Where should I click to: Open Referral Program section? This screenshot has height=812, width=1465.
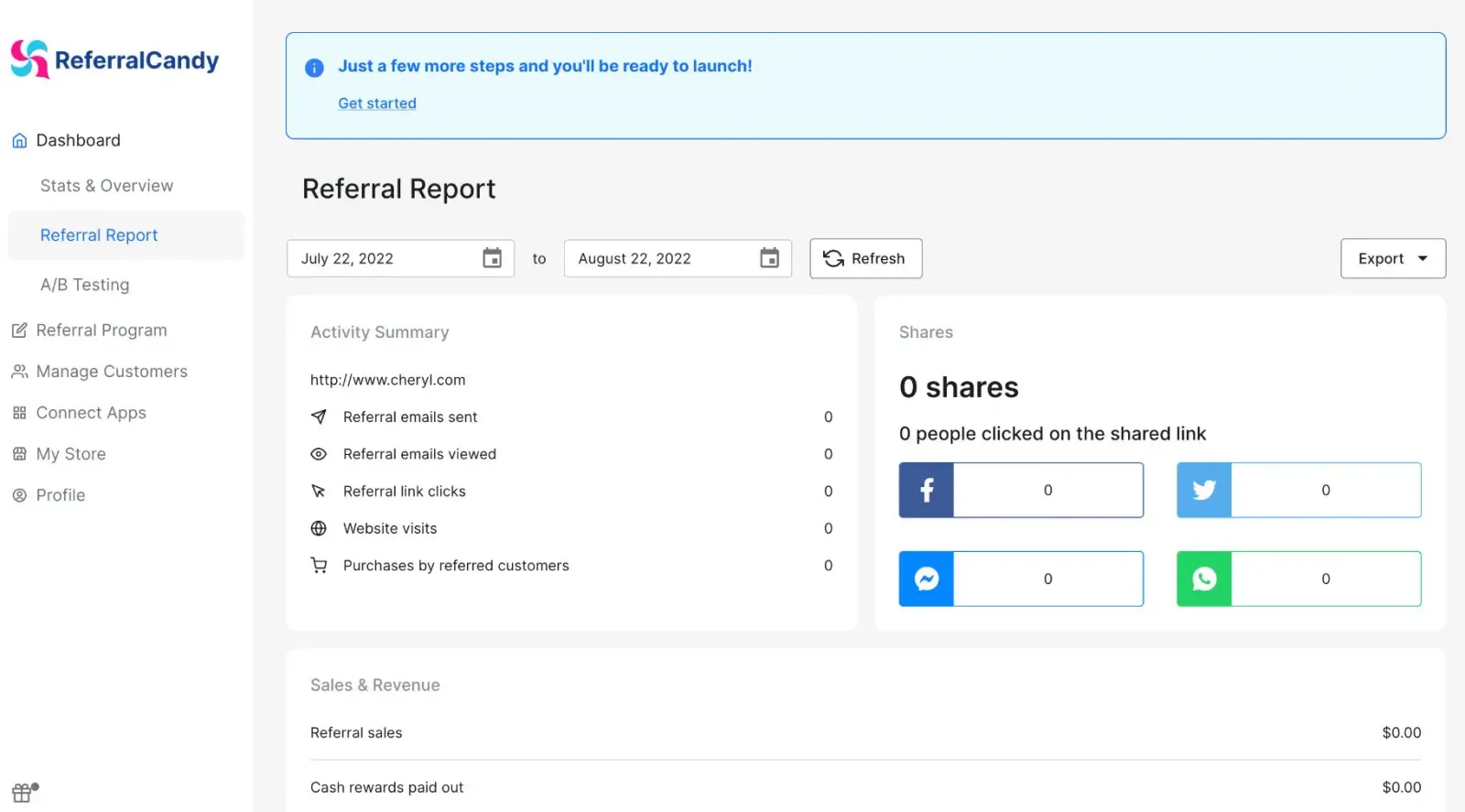pyautogui.click(x=102, y=330)
